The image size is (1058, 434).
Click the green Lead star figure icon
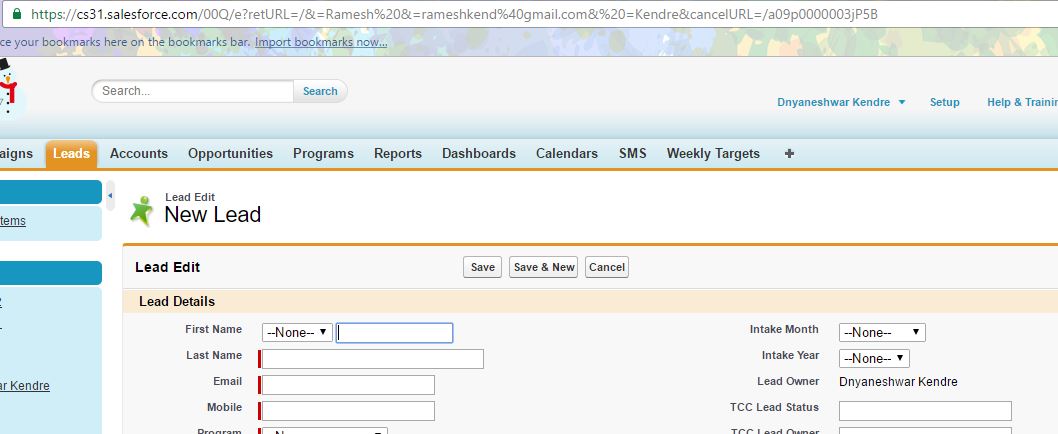pyautogui.click(x=142, y=211)
